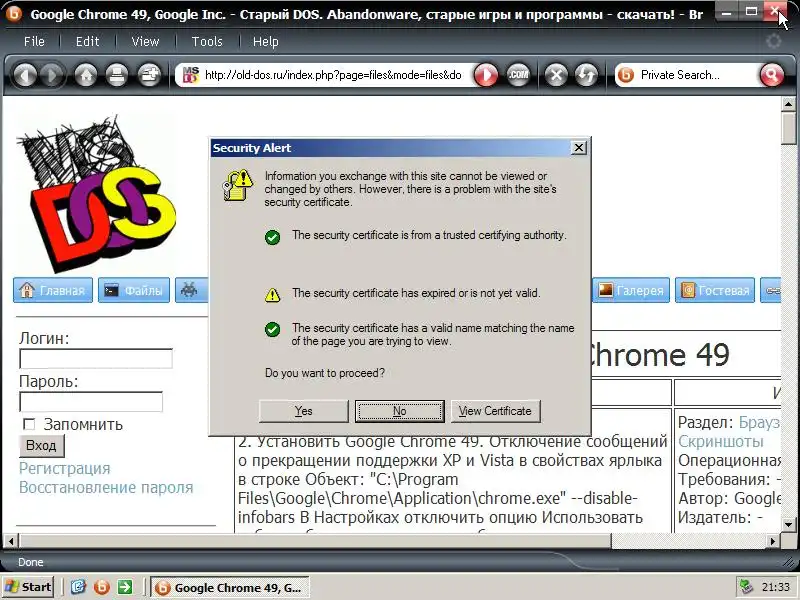This screenshot has height=600, width=800.
Task: Print the page using the printer icon
Action: pyautogui.click(x=117, y=76)
